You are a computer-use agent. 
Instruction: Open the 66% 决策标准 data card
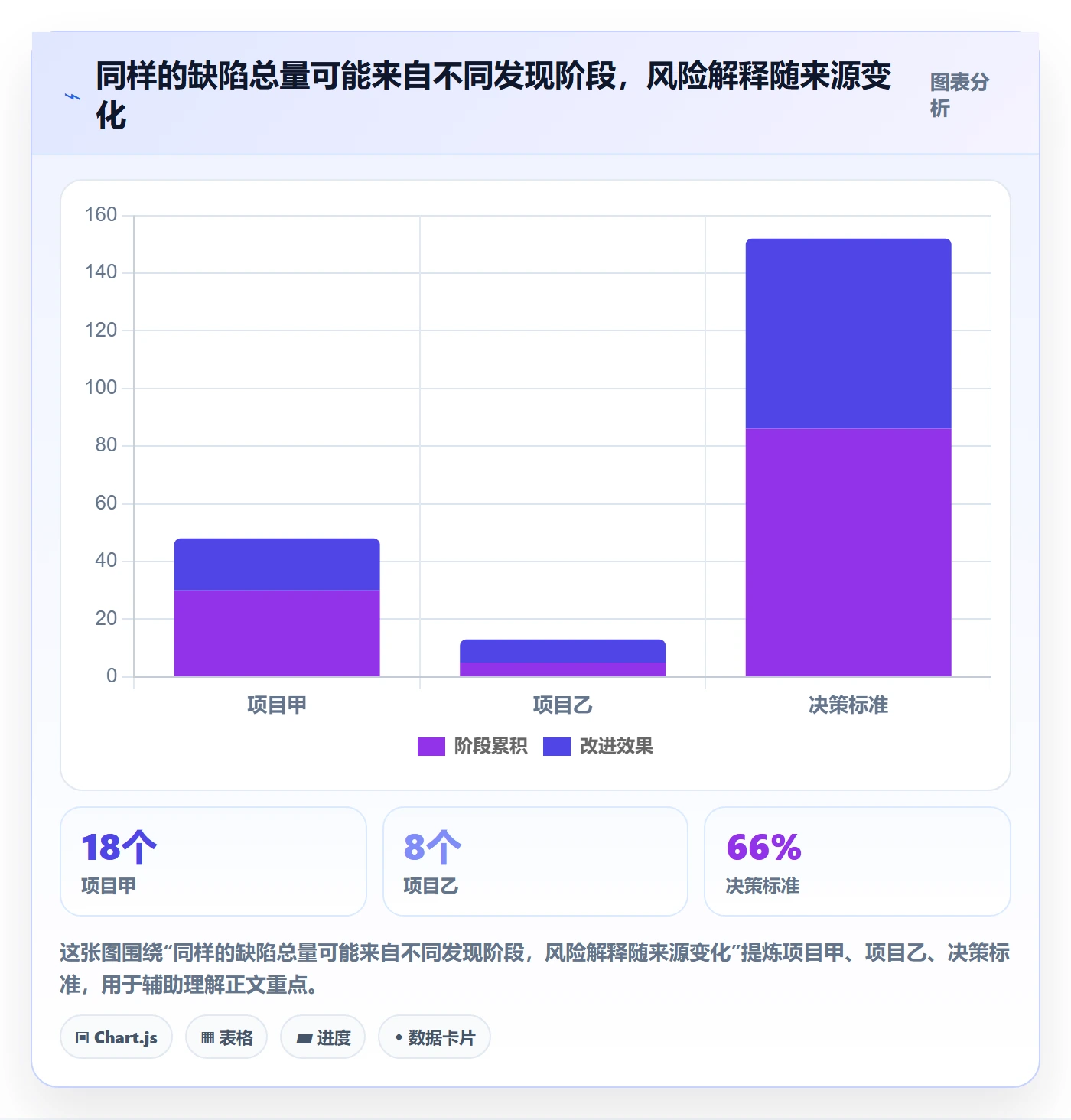(858, 861)
